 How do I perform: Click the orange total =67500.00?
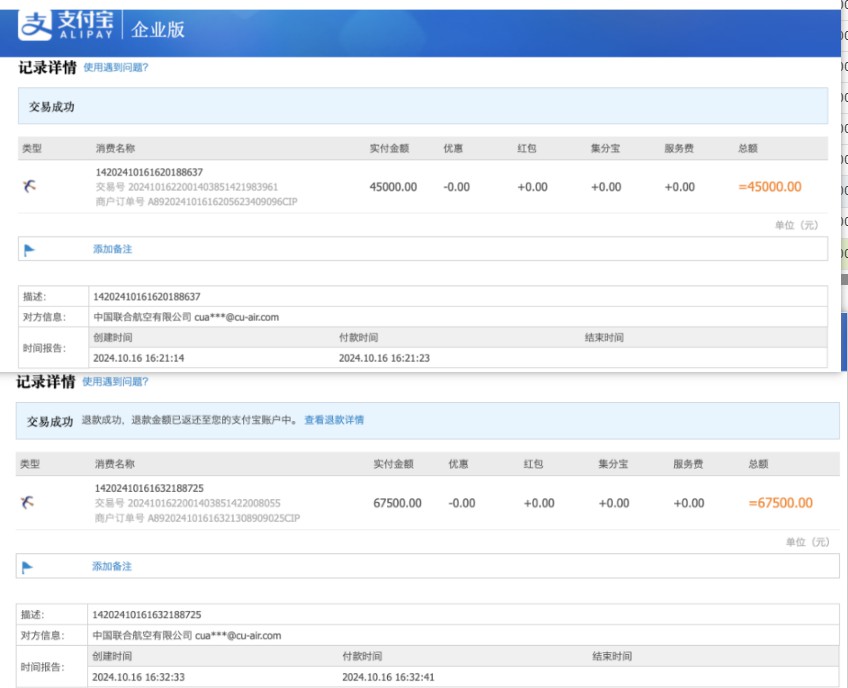[780, 503]
